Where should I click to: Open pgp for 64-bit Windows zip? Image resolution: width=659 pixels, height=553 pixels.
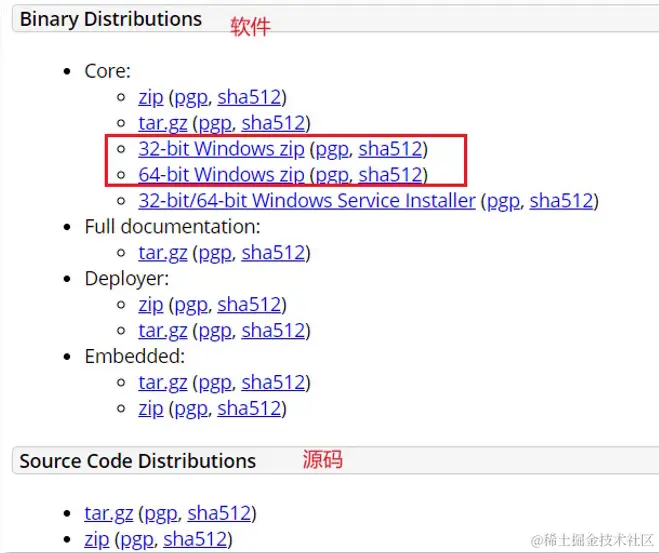[x=332, y=176]
